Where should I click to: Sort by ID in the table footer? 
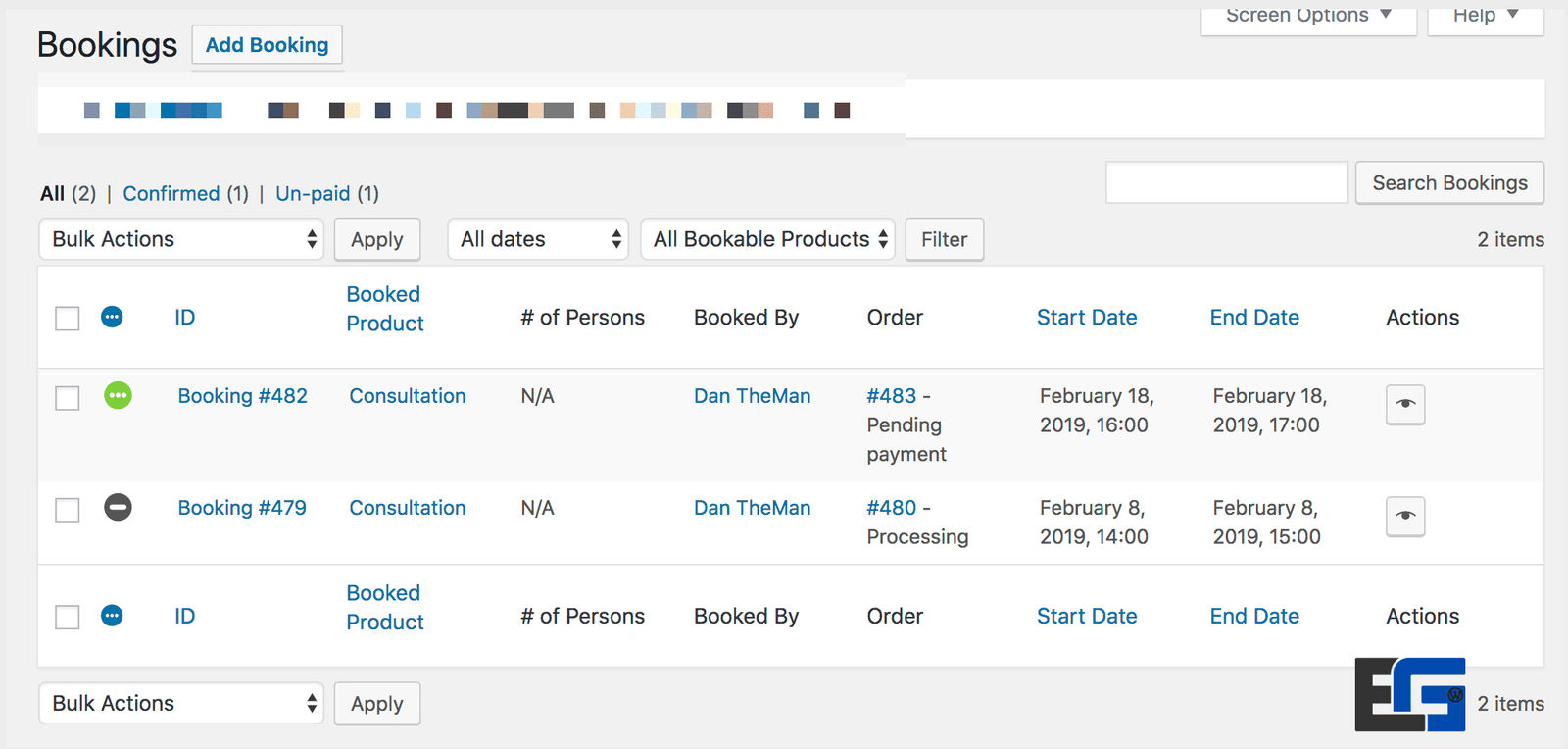[185, 616]
